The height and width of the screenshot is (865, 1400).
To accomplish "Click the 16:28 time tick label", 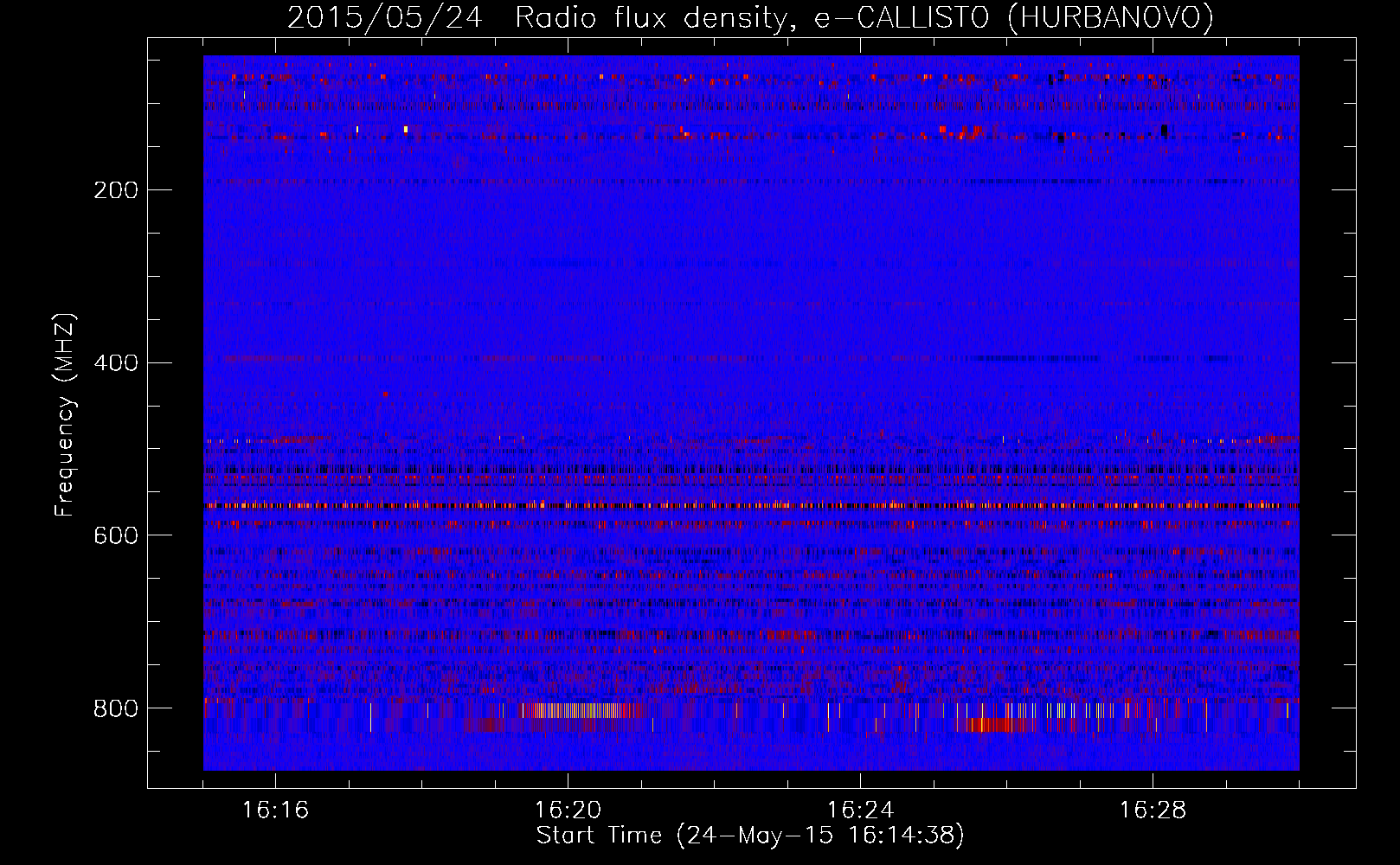I will [x=1153, y=811].
